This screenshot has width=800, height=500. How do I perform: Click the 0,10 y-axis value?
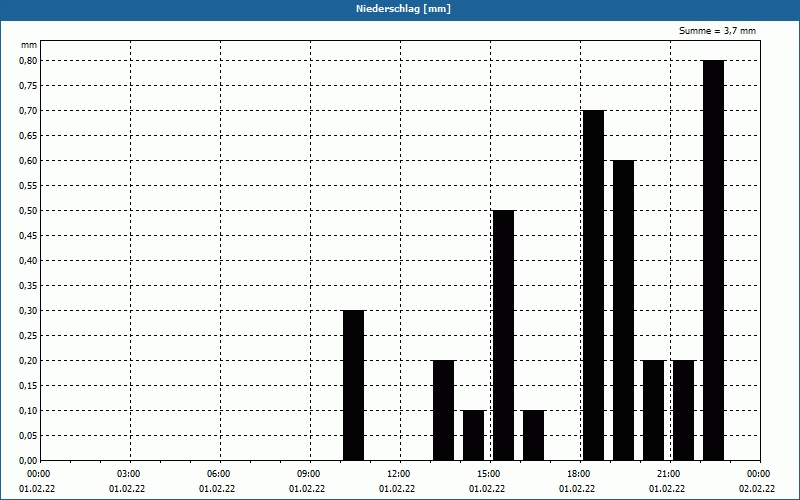click(x=28, y=411)
